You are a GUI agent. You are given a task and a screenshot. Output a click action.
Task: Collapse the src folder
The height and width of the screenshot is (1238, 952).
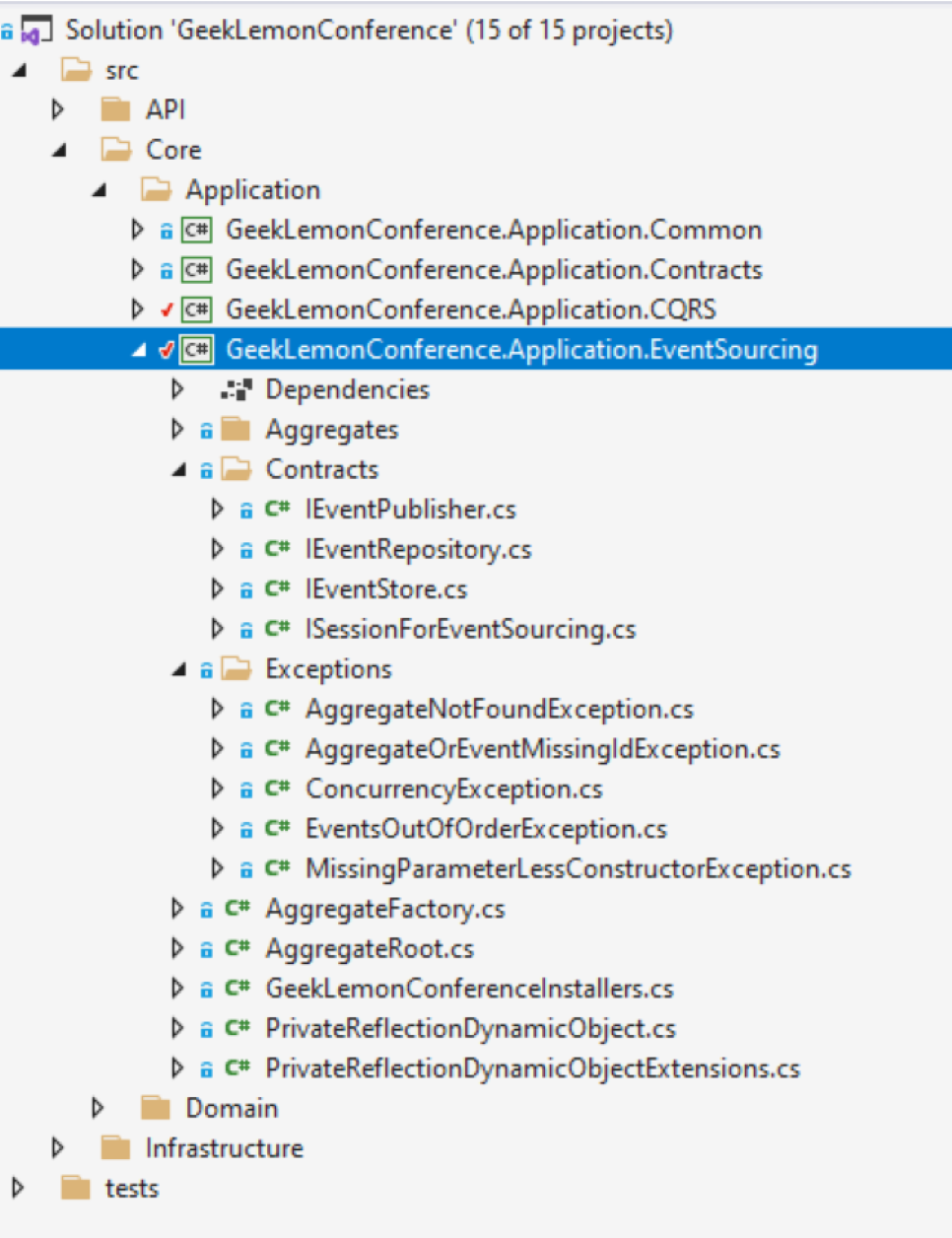20,71
